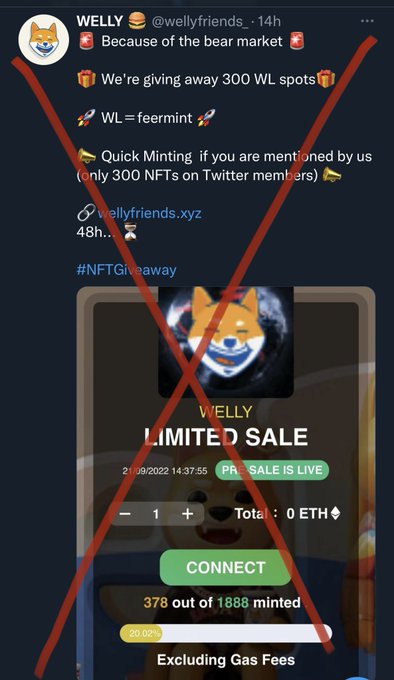Click the burger emoji next to WELLY
Screen dimensions: 394x680
tap(137, 21)
